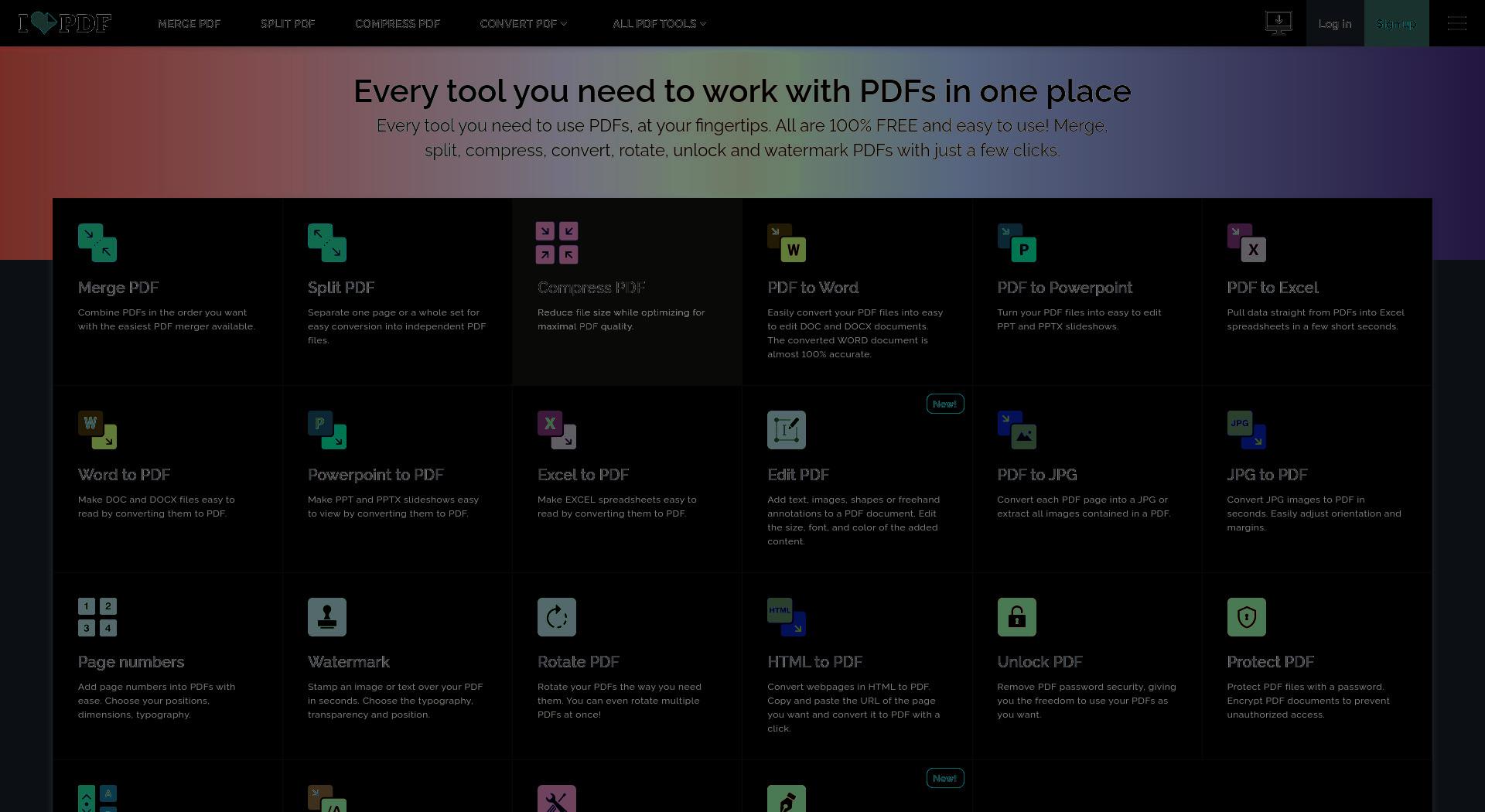Open the Excel to PDF title link

coord(583,475)
